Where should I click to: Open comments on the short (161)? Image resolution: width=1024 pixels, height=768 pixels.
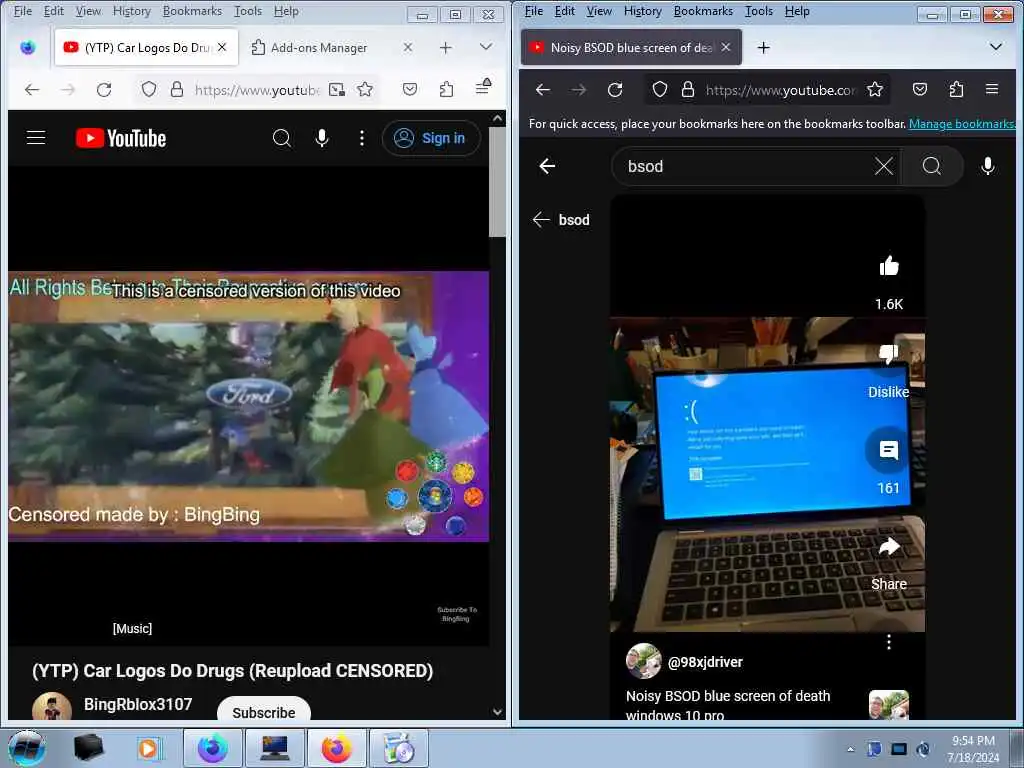click(889, 451)
